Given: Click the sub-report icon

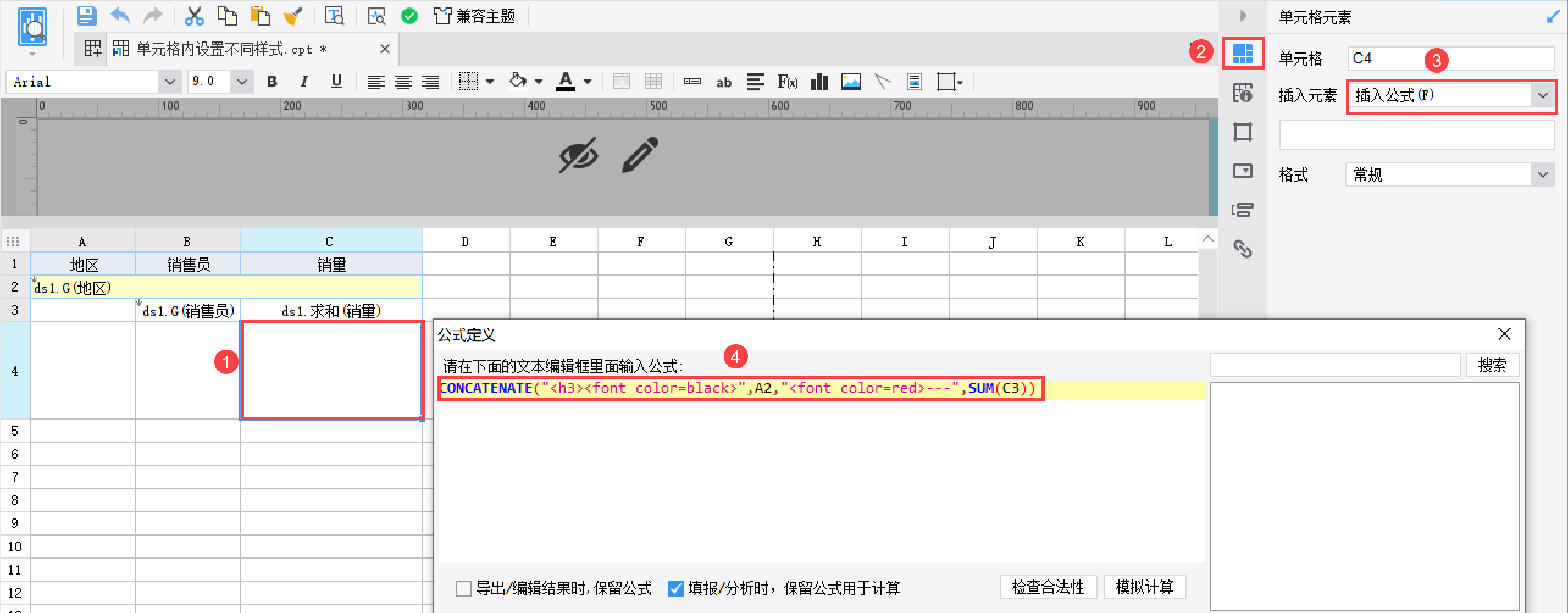Looking at the screenshot, I should point(914,82).
